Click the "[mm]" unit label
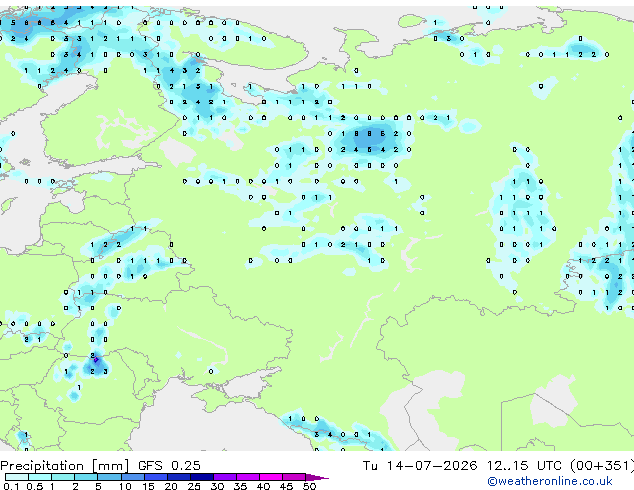The image size is (634, 490). click(111, 466)
